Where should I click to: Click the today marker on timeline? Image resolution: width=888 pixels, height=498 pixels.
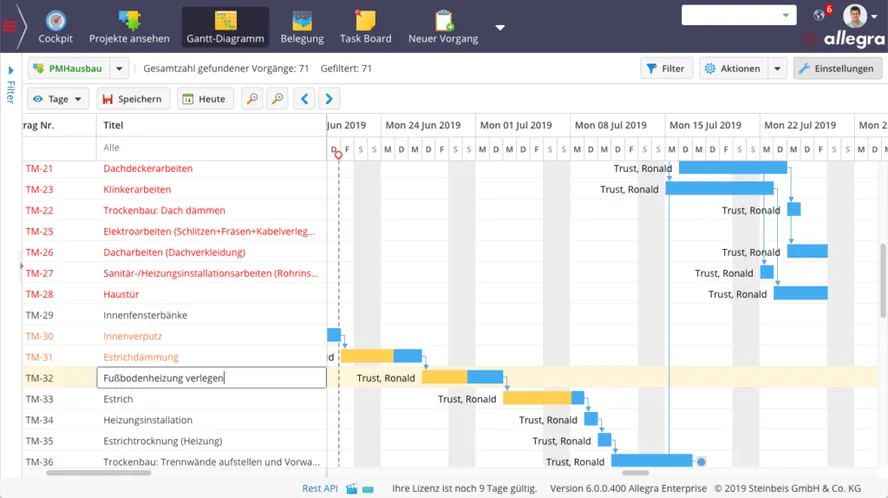338,155
